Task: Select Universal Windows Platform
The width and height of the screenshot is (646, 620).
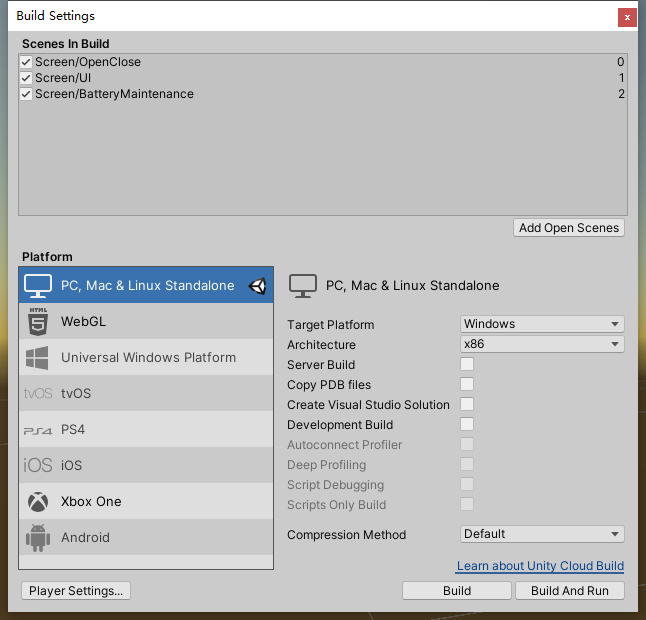Action: (x=146, y=357)
